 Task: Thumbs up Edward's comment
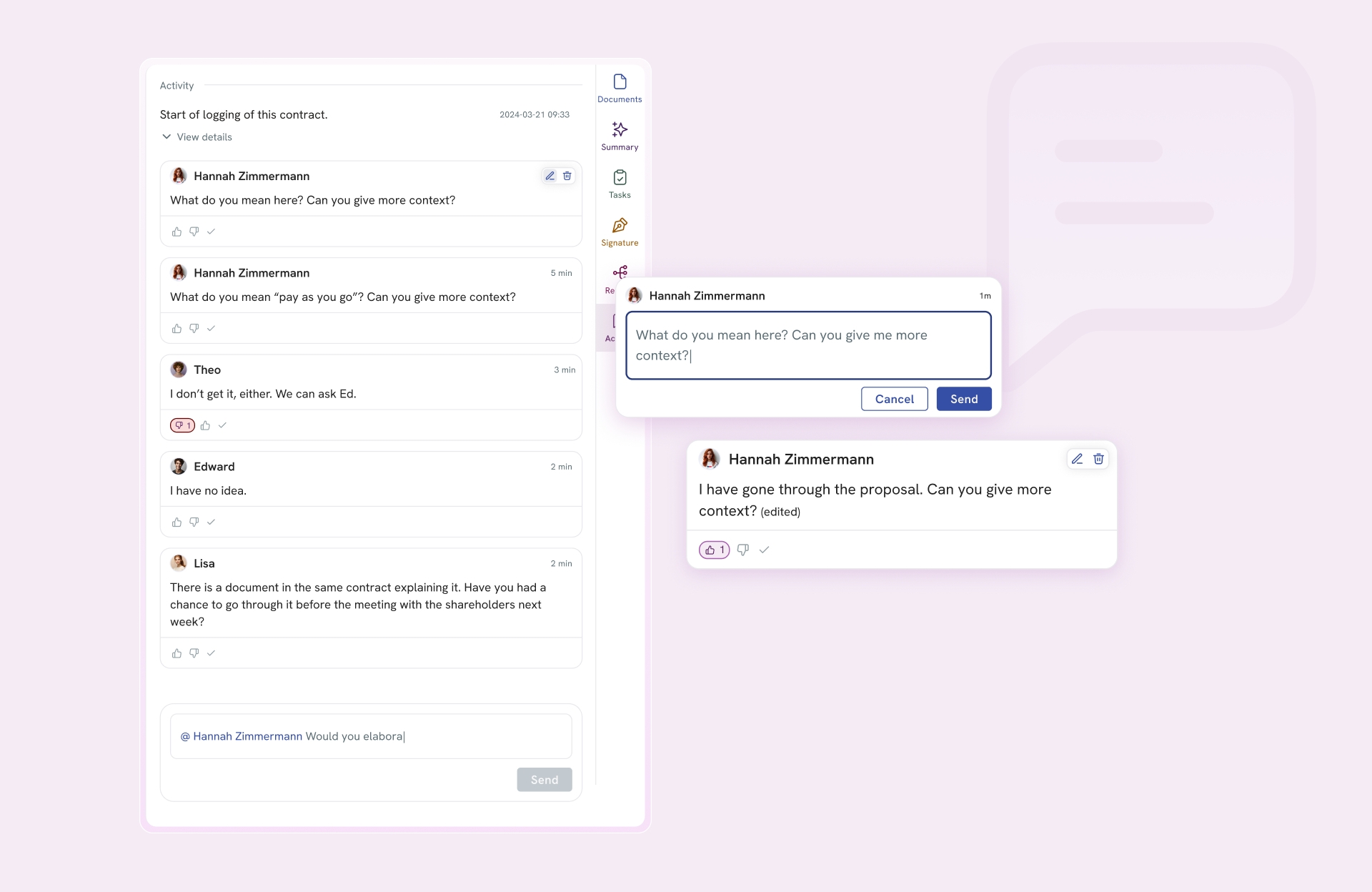(177, 522)
